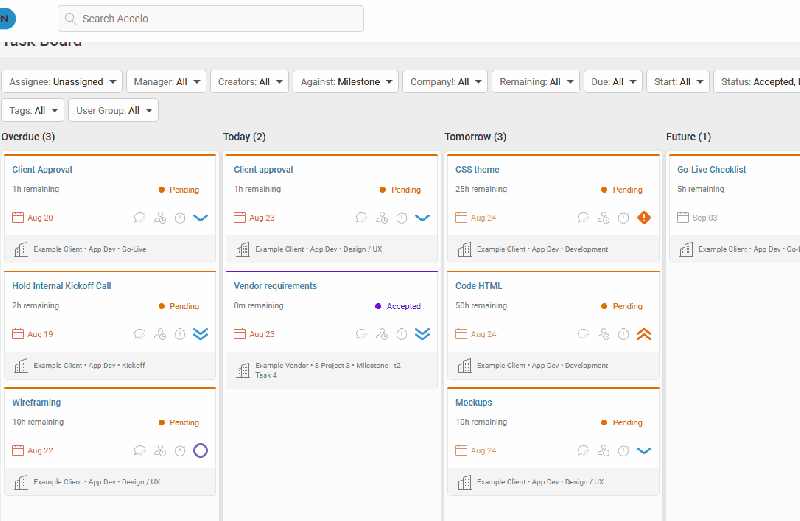Click assignee icon on Wireframing card
This screenshot has width=800, height=521.
click(x=160, y=451)
